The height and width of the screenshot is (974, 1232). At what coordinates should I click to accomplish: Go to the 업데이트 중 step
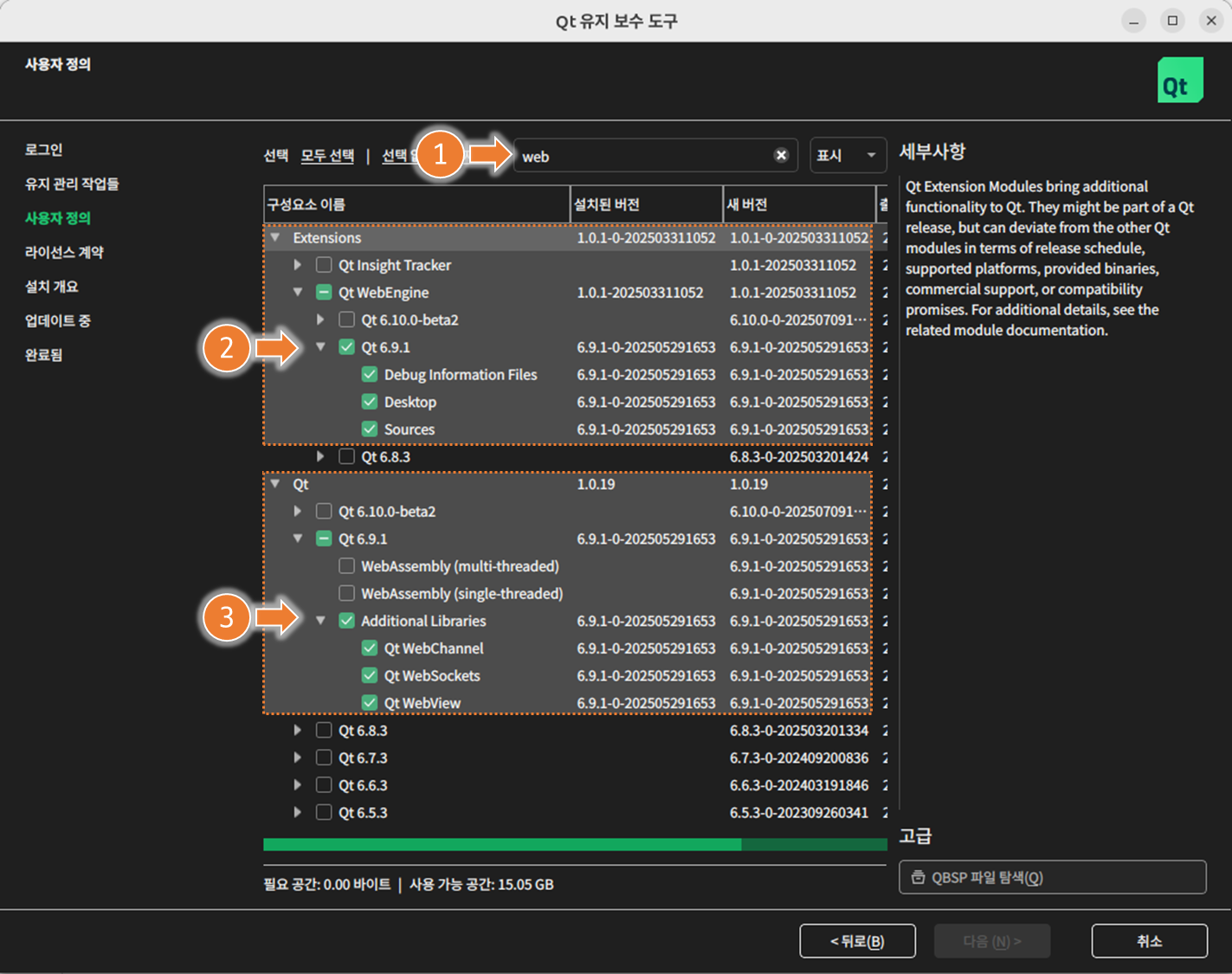click(x=57, y=320)
